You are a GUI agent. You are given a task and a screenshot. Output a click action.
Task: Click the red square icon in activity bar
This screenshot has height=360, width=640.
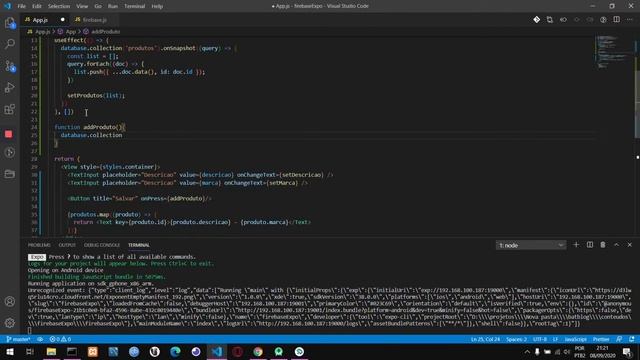click(9, 134)
